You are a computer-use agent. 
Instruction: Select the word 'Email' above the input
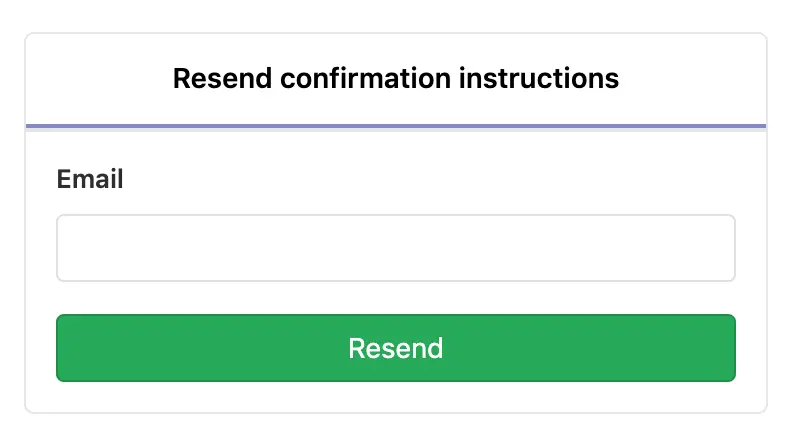90,180
